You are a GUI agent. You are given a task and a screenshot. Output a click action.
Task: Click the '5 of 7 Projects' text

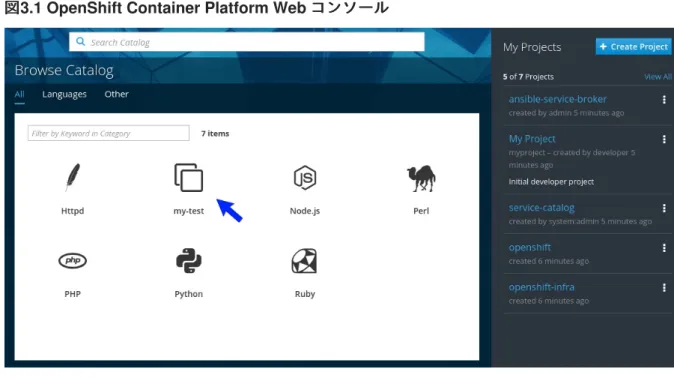[528, 77]
